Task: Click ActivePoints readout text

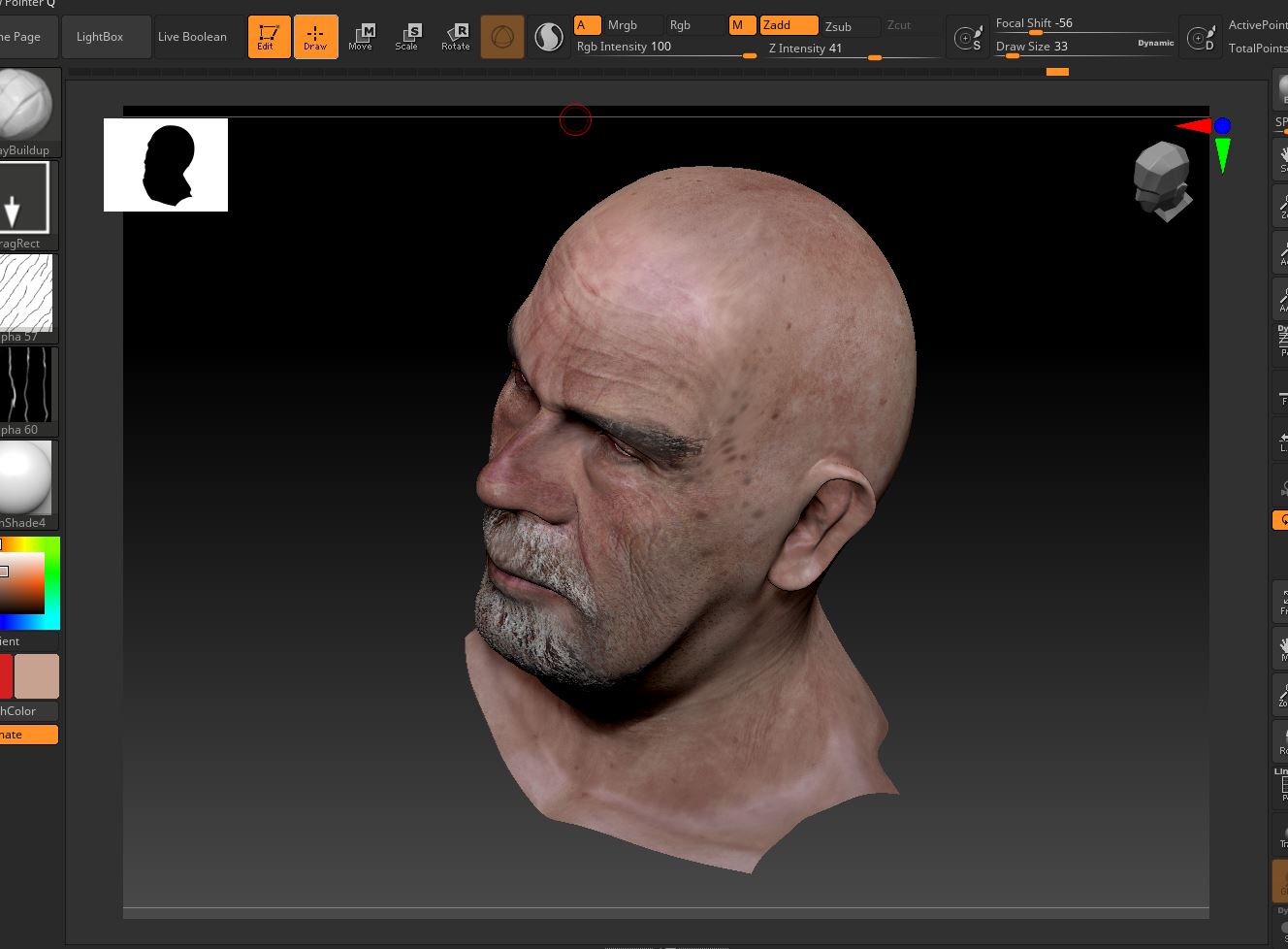Action: 1258,25
